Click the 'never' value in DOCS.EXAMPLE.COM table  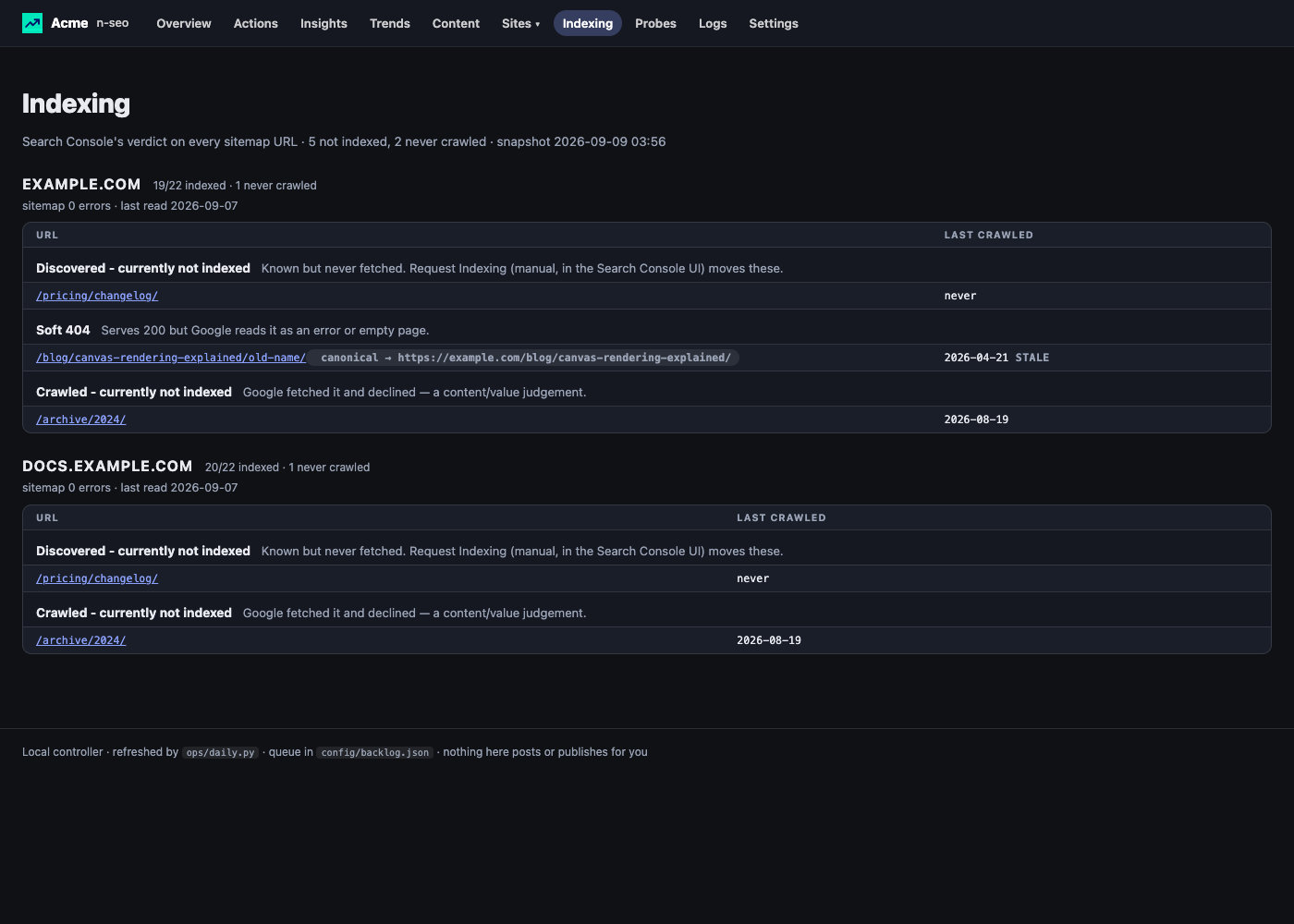(753, 578)
